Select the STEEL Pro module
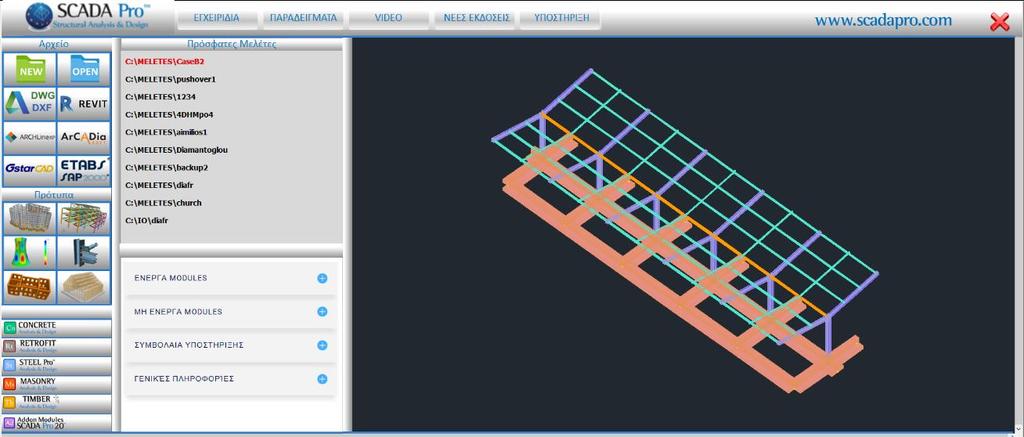The image size is (1024, 437). click(57, 365)
